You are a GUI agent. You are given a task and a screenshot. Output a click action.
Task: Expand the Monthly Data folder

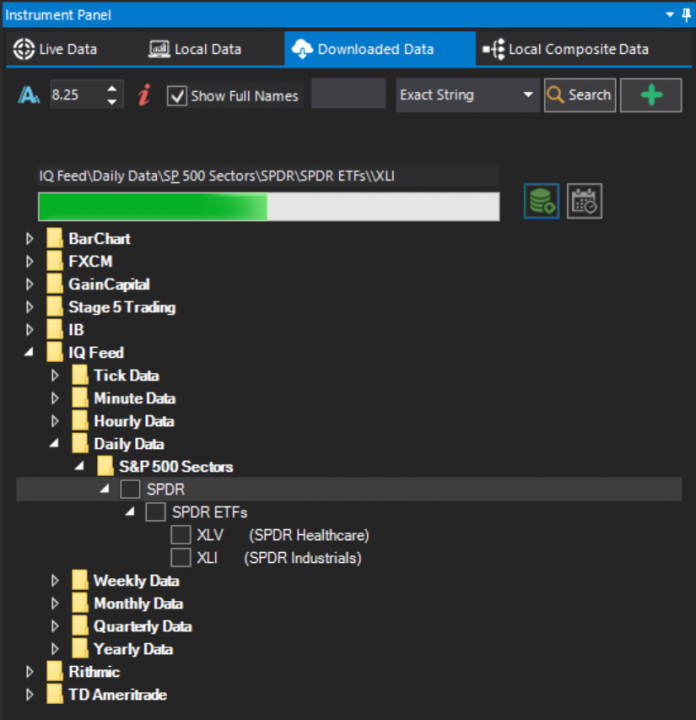click(55, 603)
